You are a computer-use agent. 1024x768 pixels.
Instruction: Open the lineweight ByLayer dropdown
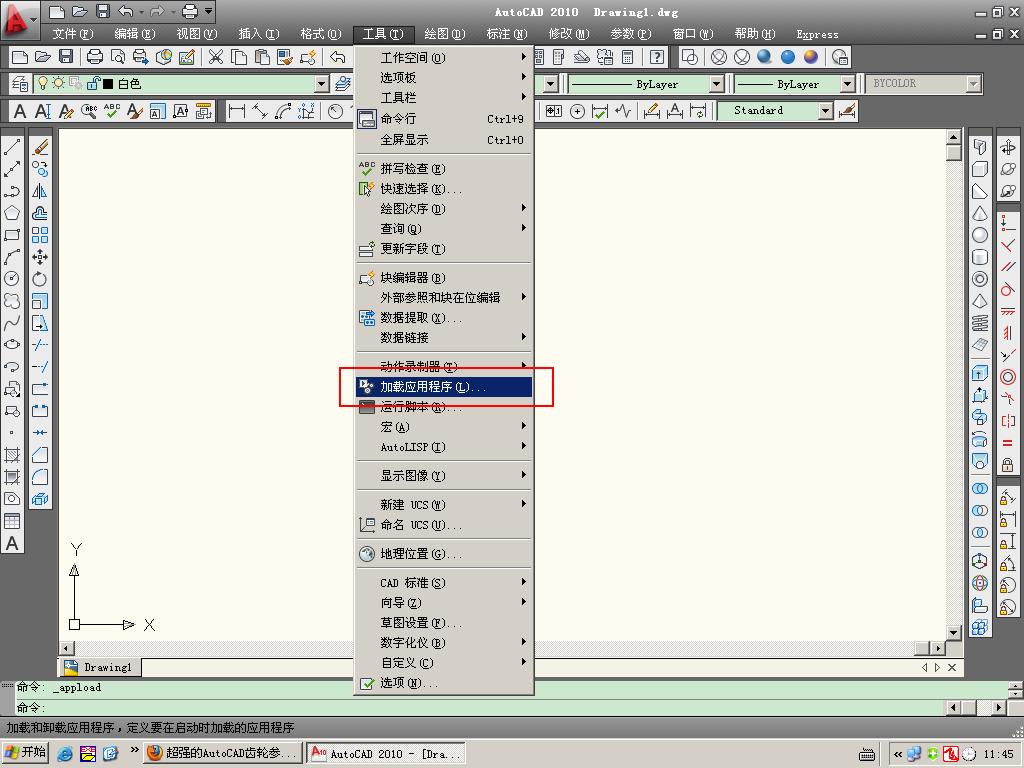click(x=847, y=84)
